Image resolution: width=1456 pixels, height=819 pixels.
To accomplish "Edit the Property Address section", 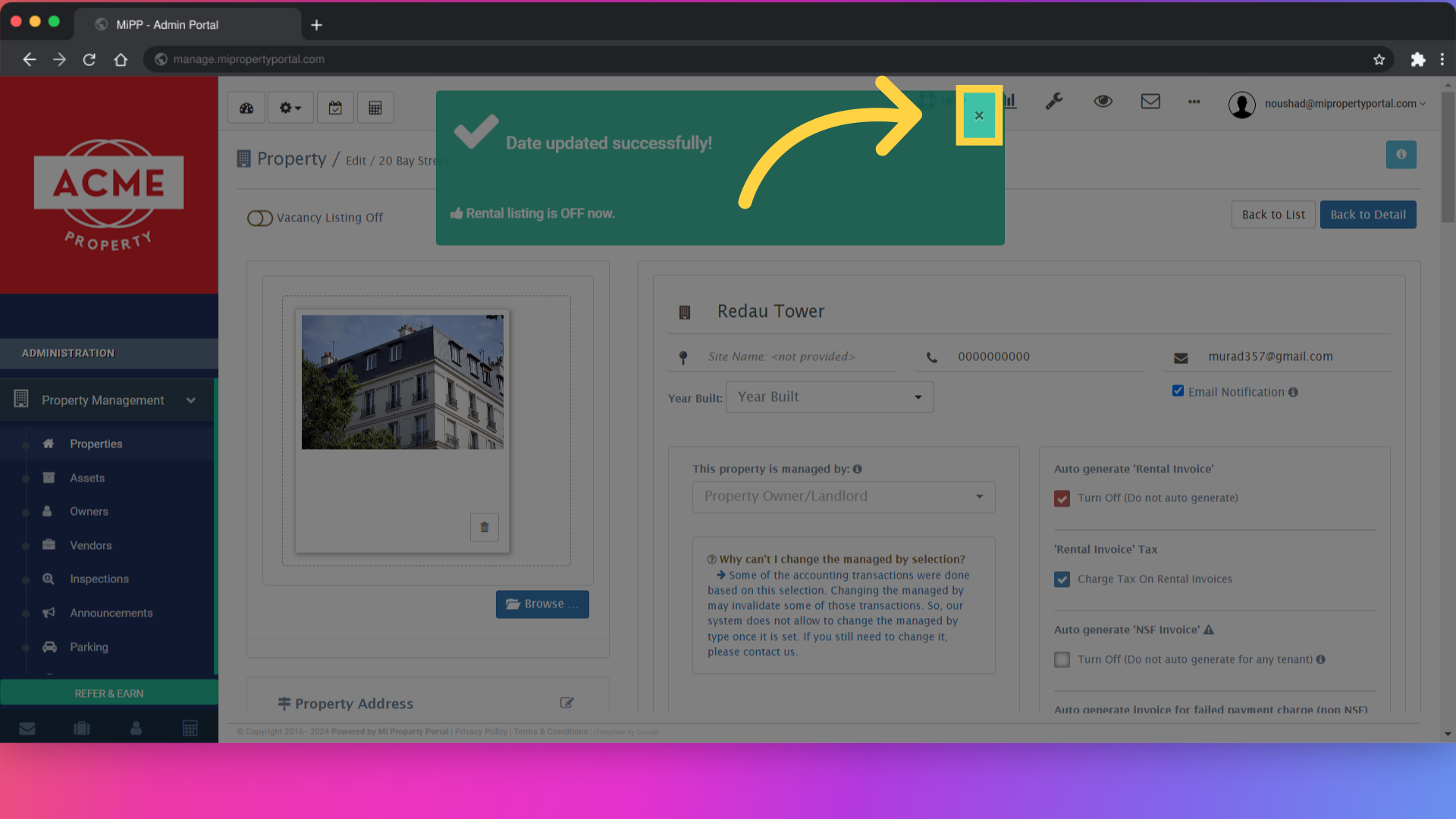I will (x=566, y=703).
